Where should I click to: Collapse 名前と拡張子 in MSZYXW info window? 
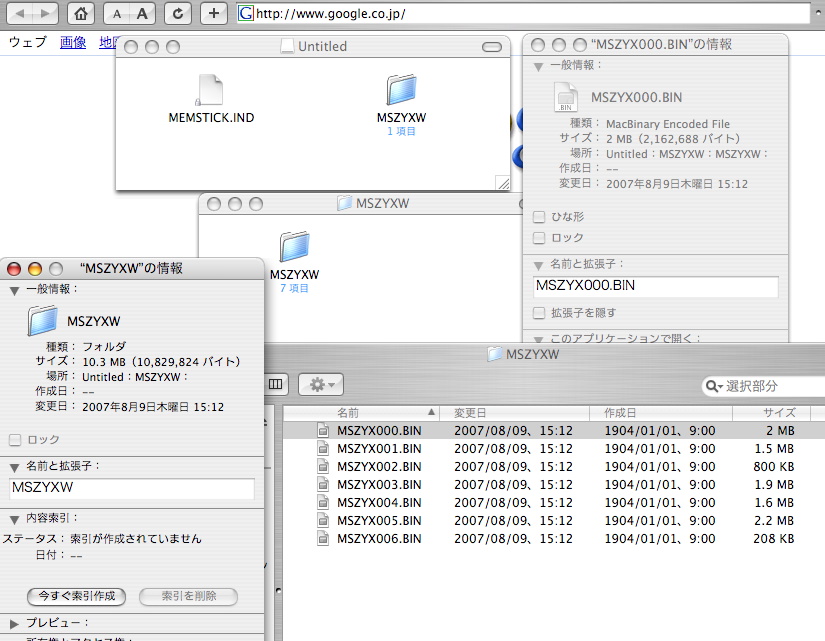[14, 467]
